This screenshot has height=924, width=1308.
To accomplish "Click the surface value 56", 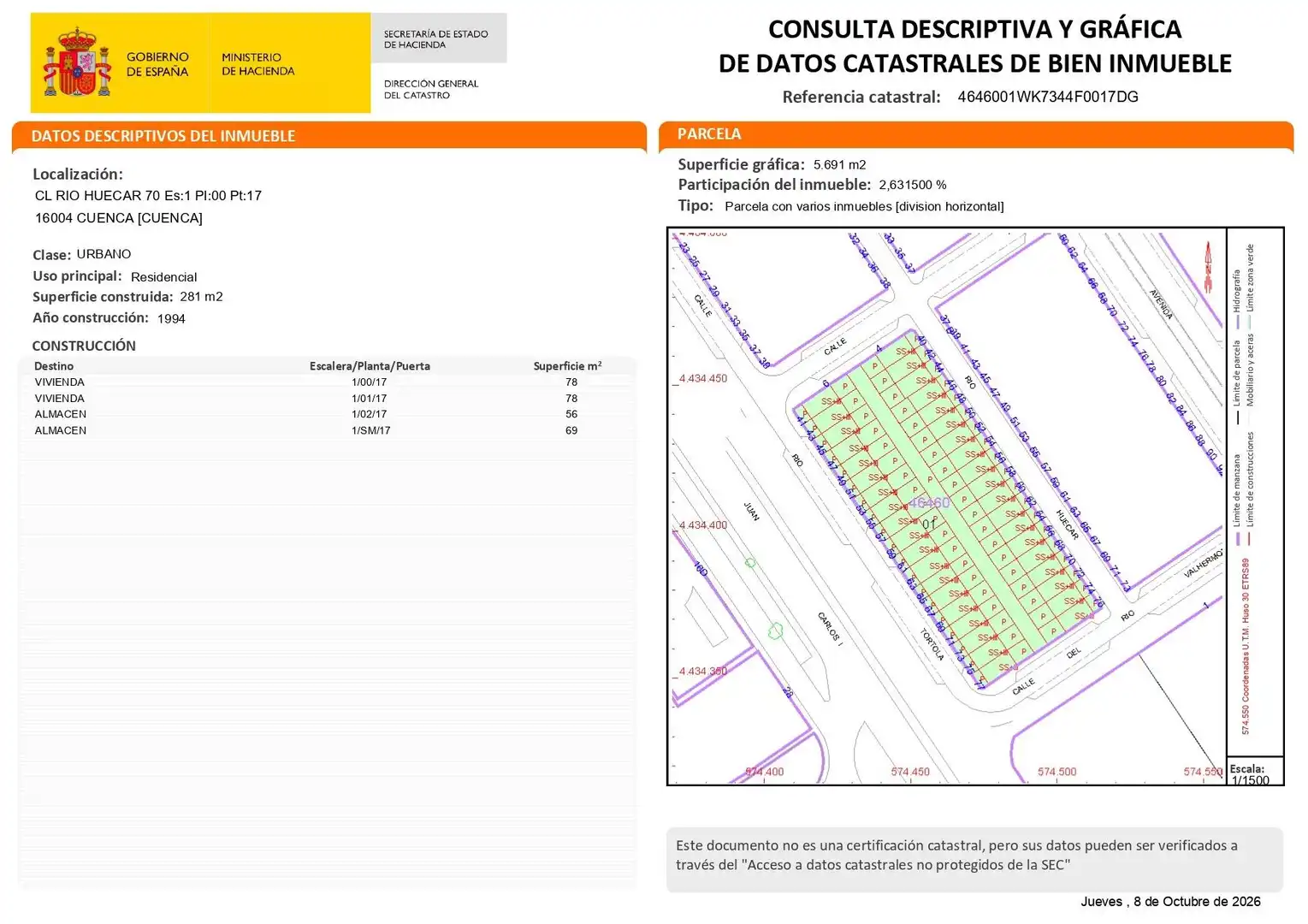I will point(571,414).
